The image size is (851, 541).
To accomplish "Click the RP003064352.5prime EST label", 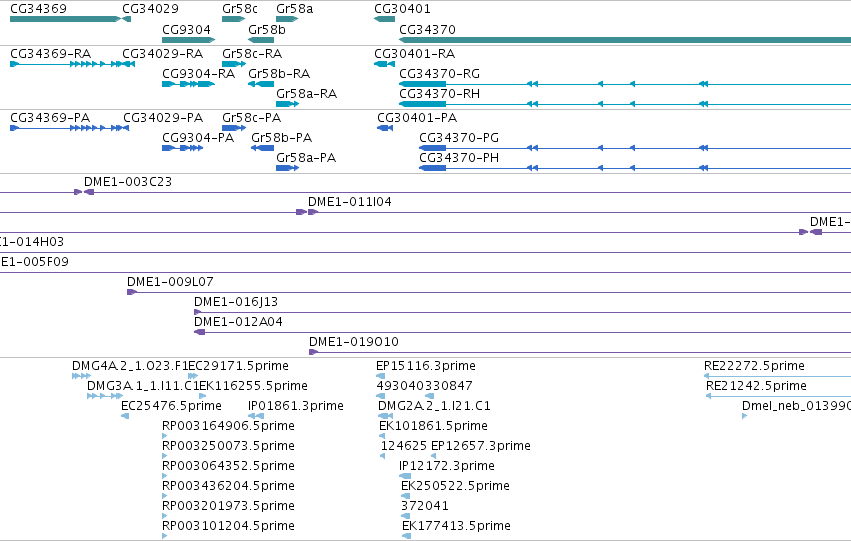I will [x=228, y=466].
